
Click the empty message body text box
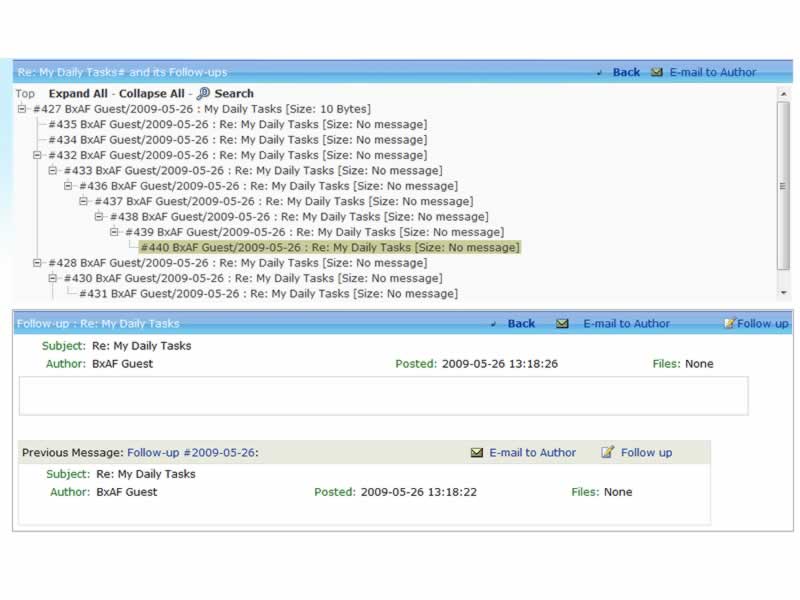point(383,395)
